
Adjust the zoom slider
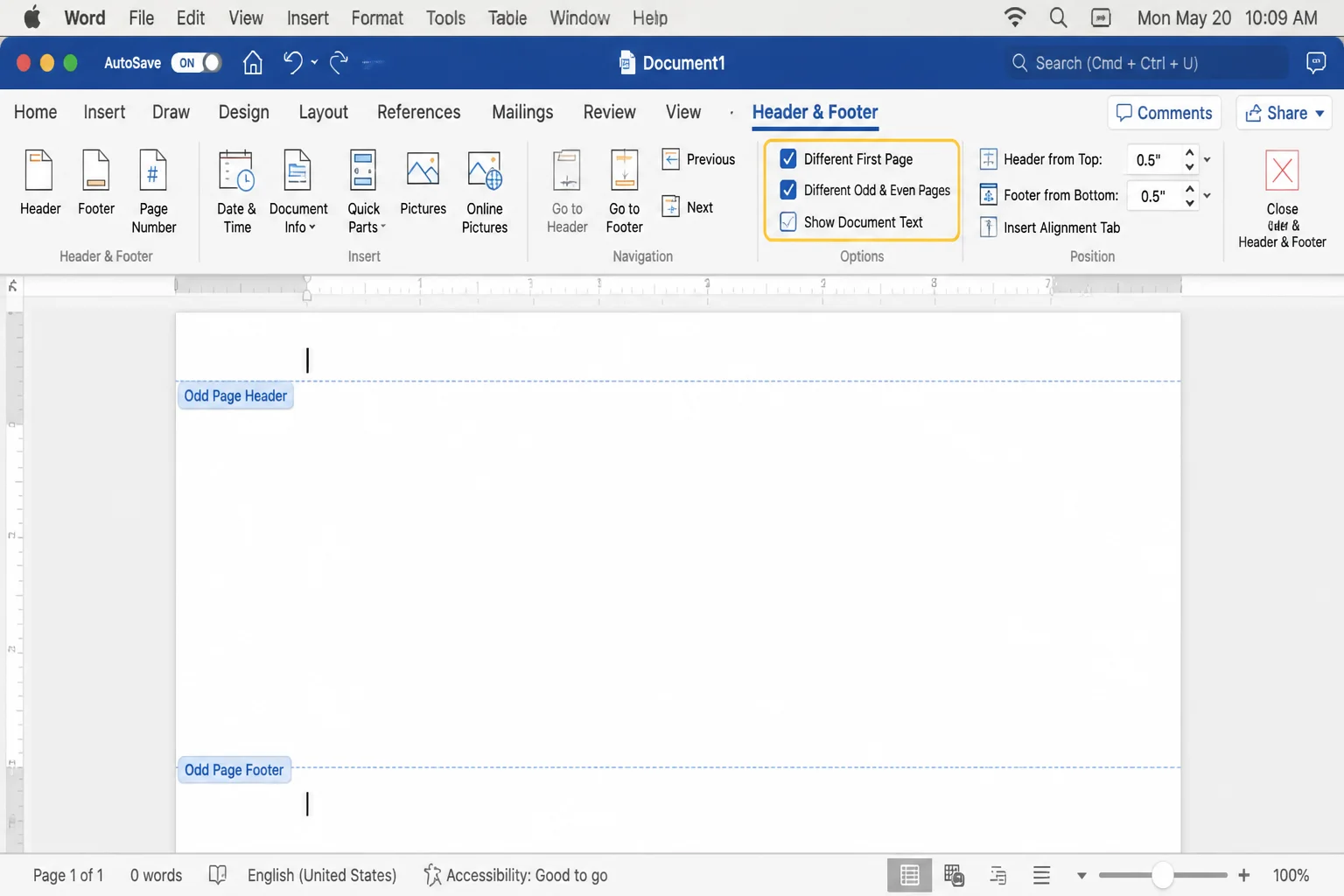[1163, 875]
